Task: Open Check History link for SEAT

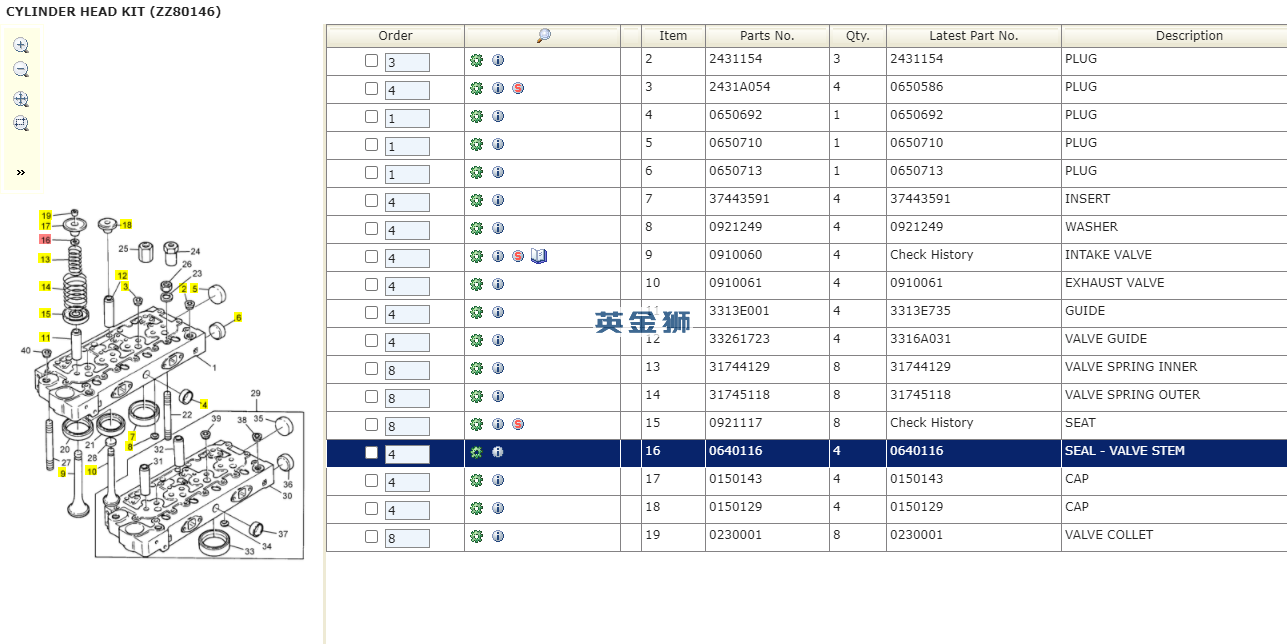Action: 932,423
